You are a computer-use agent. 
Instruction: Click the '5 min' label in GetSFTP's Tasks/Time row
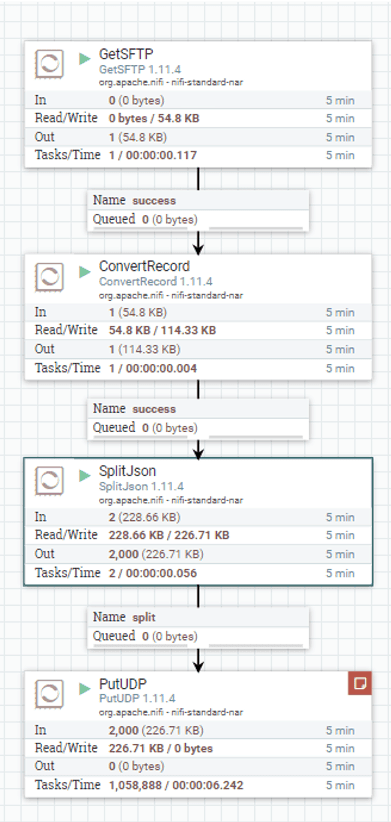pyautogui.click(x=340, y=155)
